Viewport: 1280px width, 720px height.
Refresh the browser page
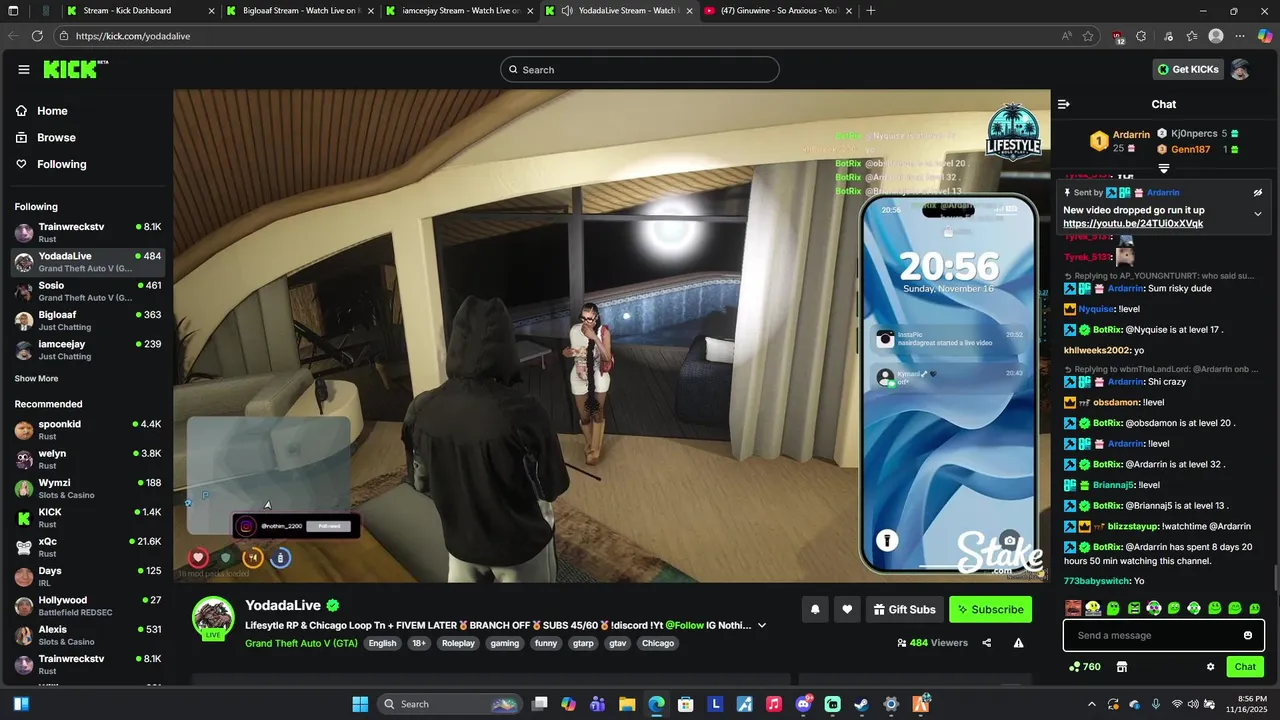point(37,35)
